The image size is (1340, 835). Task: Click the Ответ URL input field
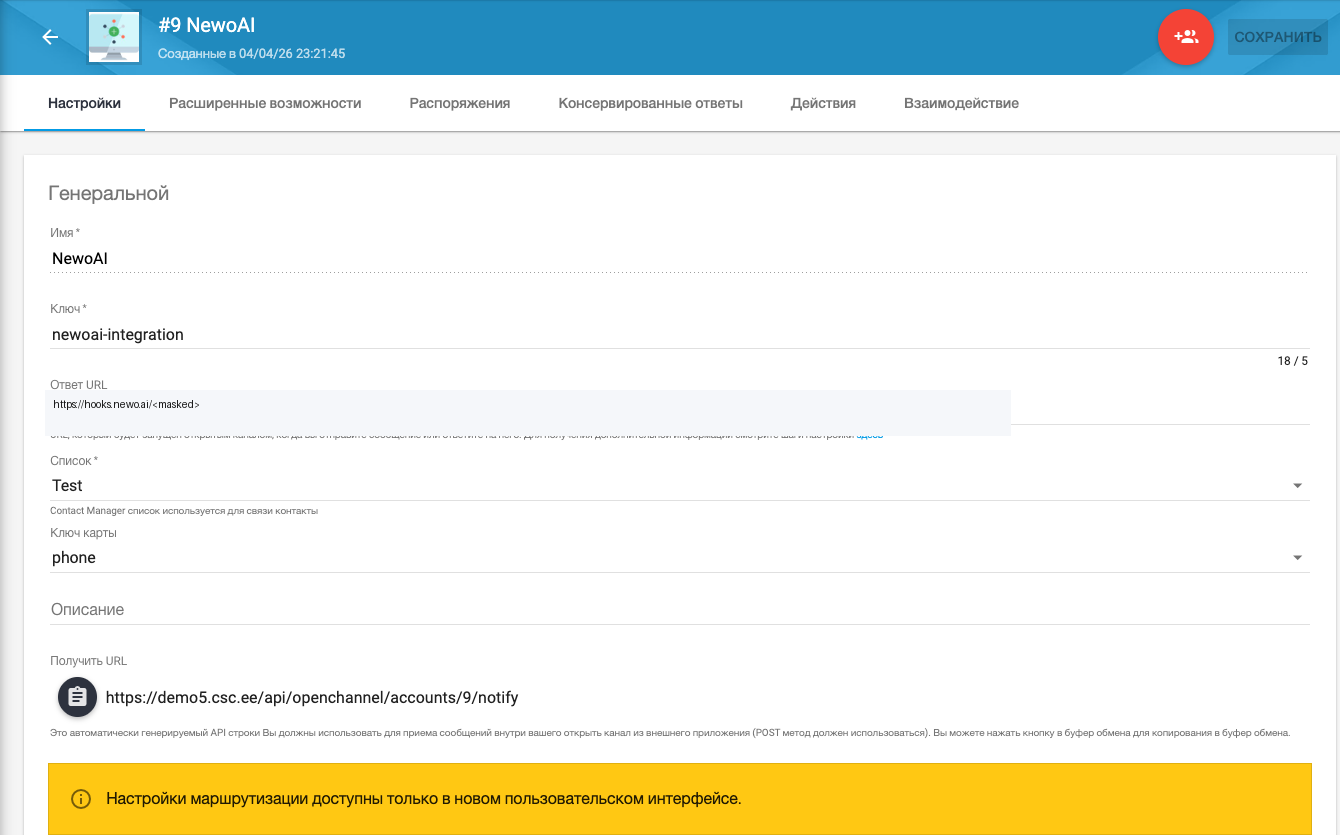coord(679,407)
